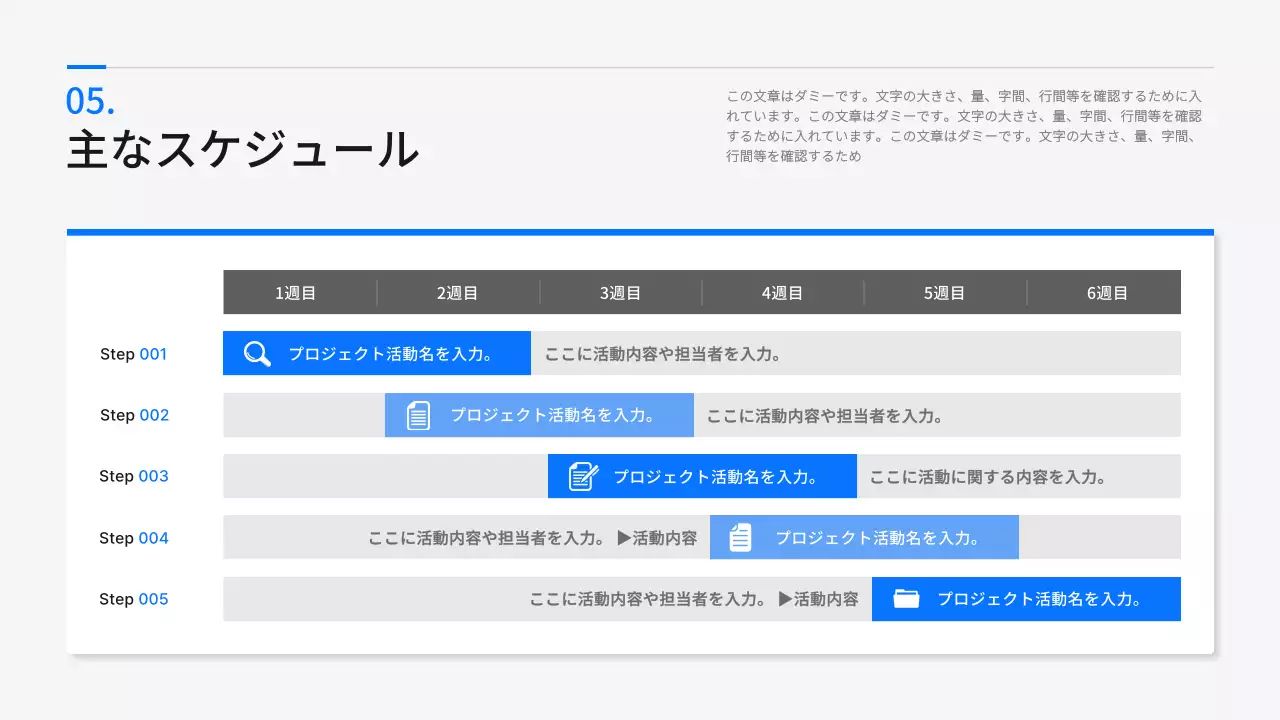This screenshot has width=1280, height=720.
Task: Select the 4週目 column header
Action: [783, 292]
